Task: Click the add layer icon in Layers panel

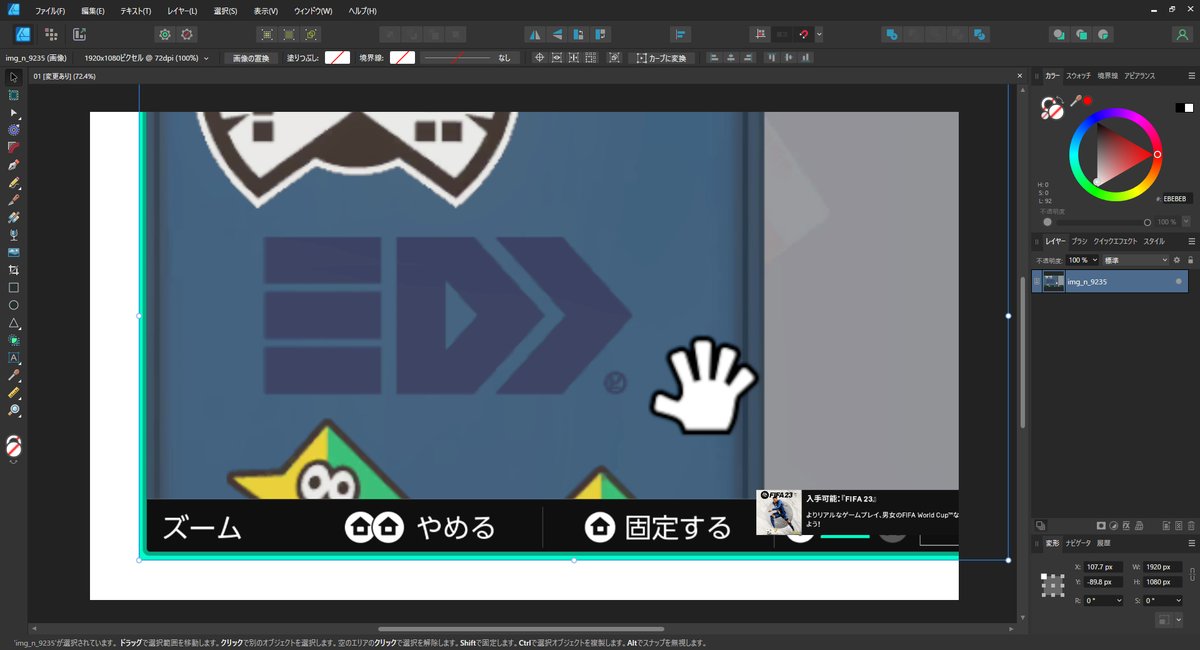Action: point(1167,525)
